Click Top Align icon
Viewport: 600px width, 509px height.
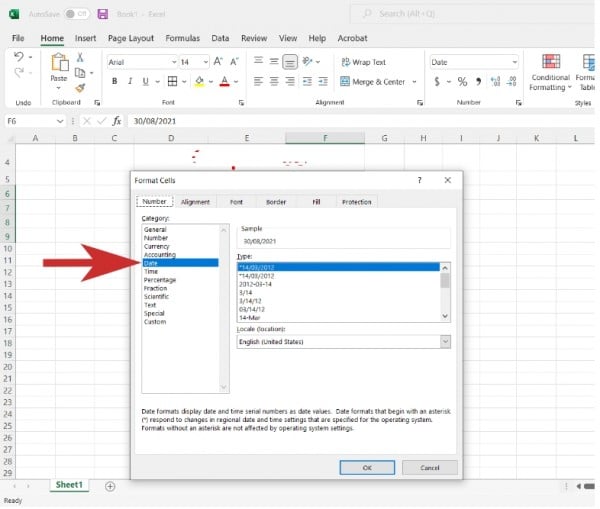(259, 61)
